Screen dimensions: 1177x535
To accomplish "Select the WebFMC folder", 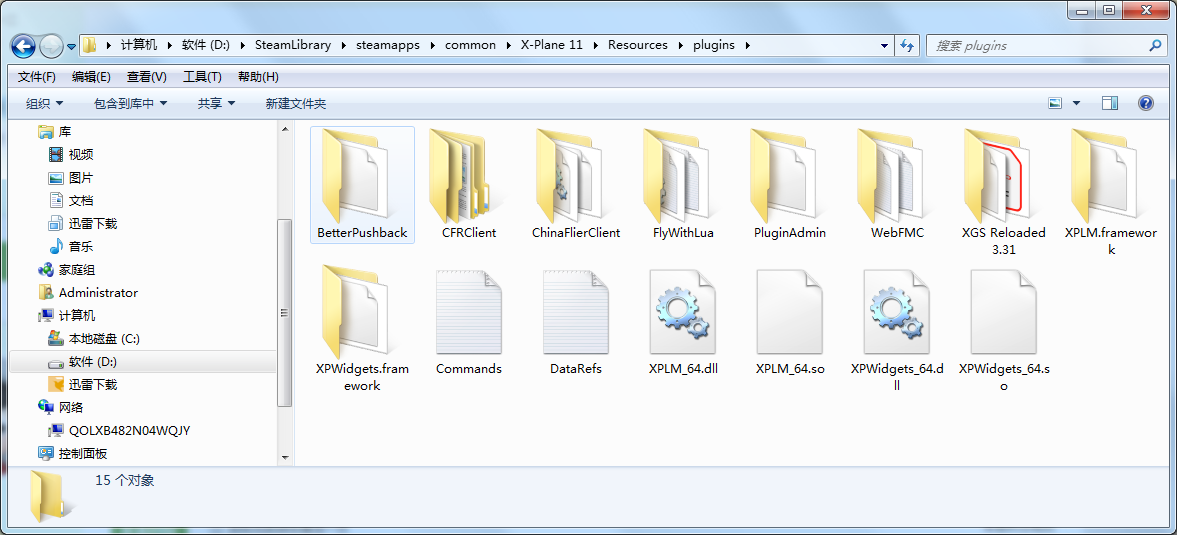I will tap(897, 185).
